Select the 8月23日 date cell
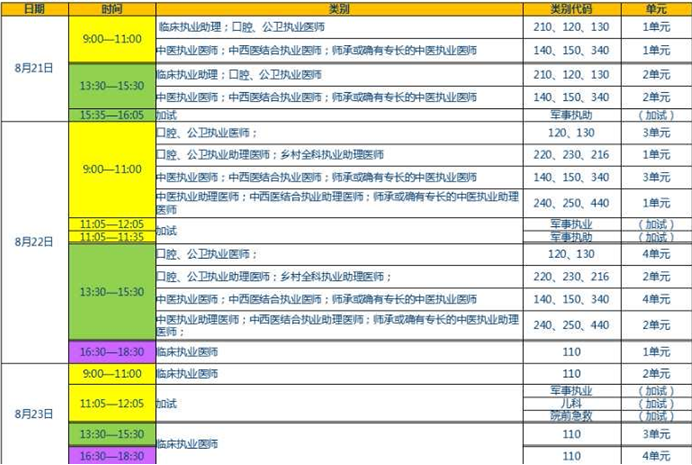692x465 pixels. [34, 413]
